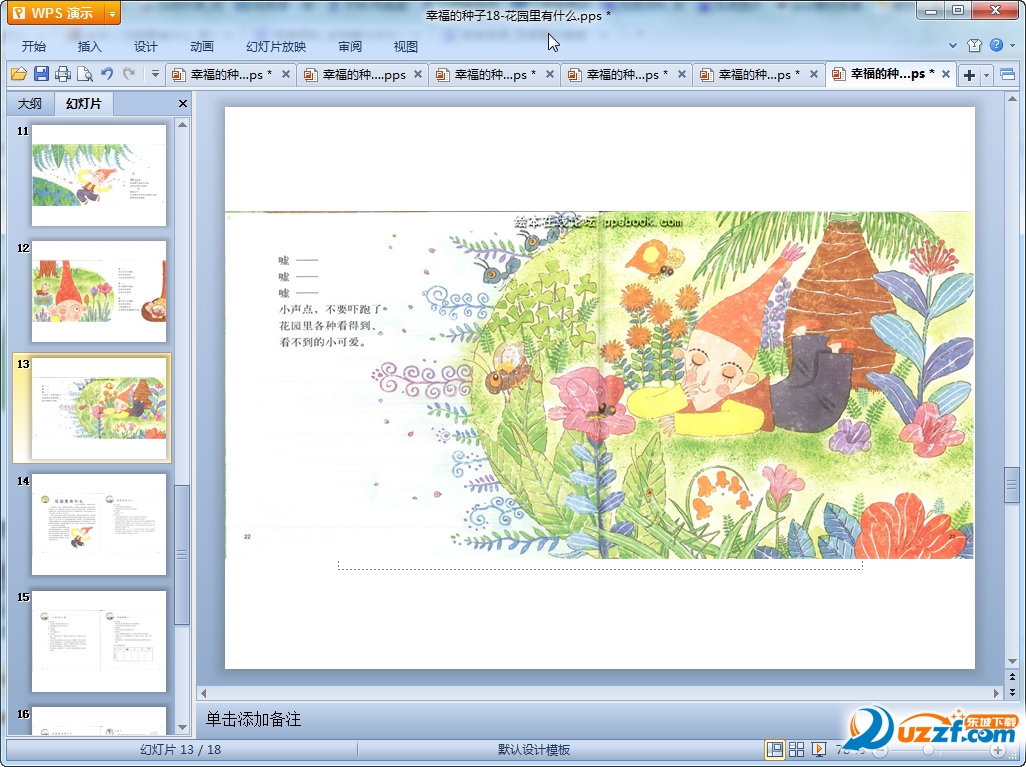Switch to normal view icon in status bar

(775, 749)
